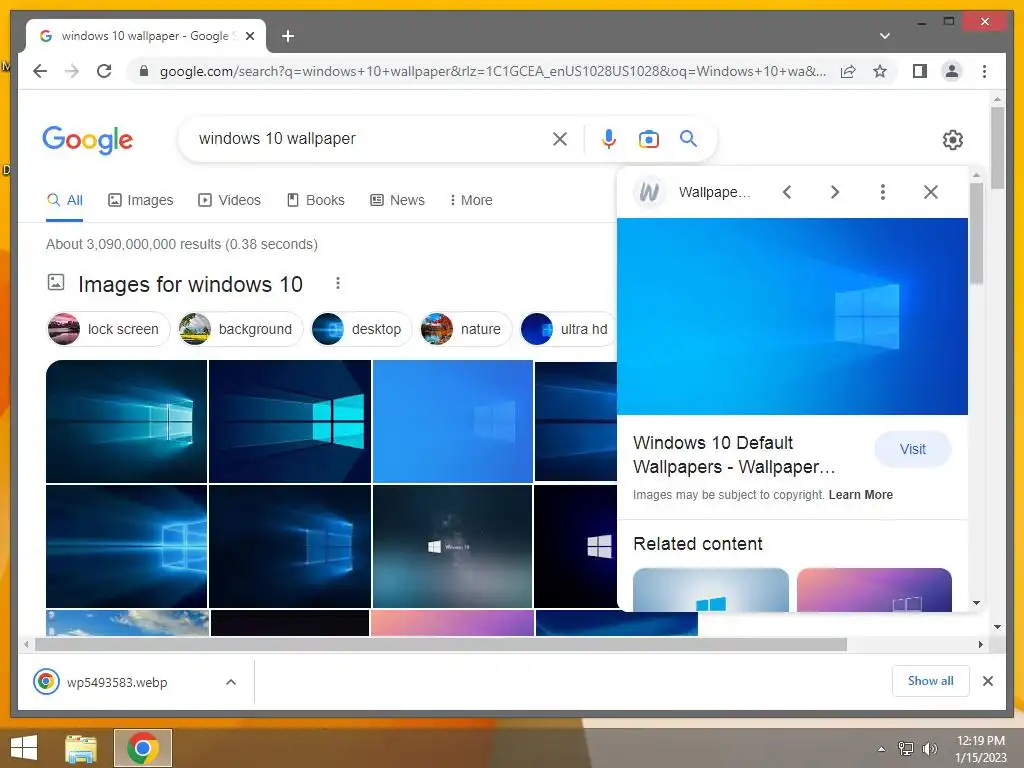This screenshot has width=1024, height=768.
Task: Close the windows 10 wallpaper tab
Action: click(249, 37)
